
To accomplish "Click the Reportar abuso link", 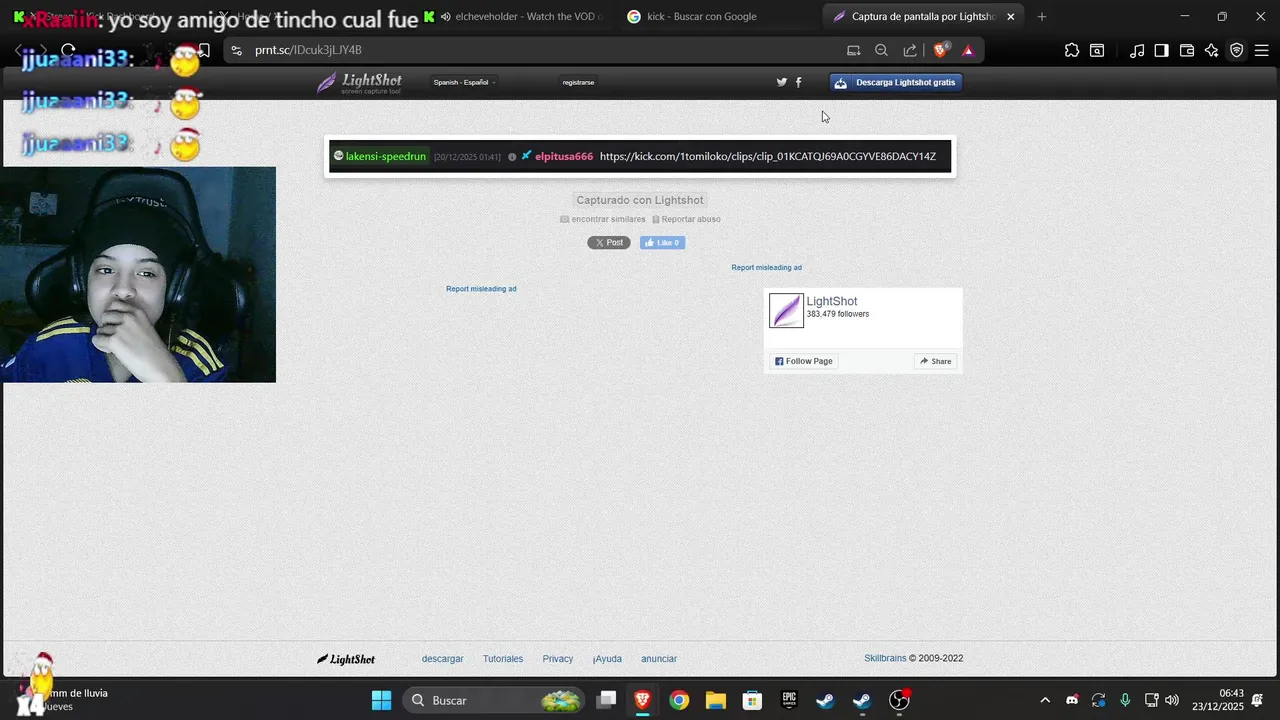I will coord(686,219).
